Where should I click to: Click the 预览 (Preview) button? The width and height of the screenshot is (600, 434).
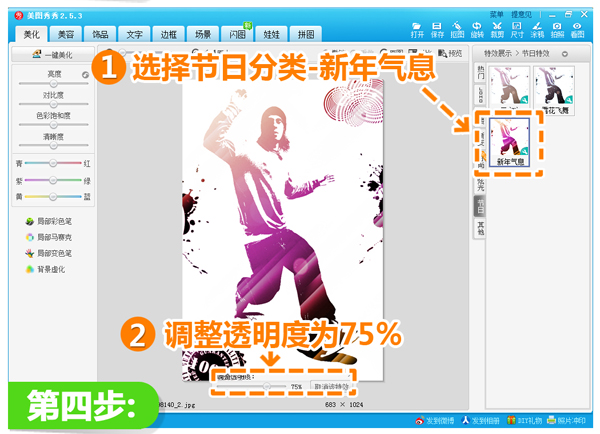point(452,53)
